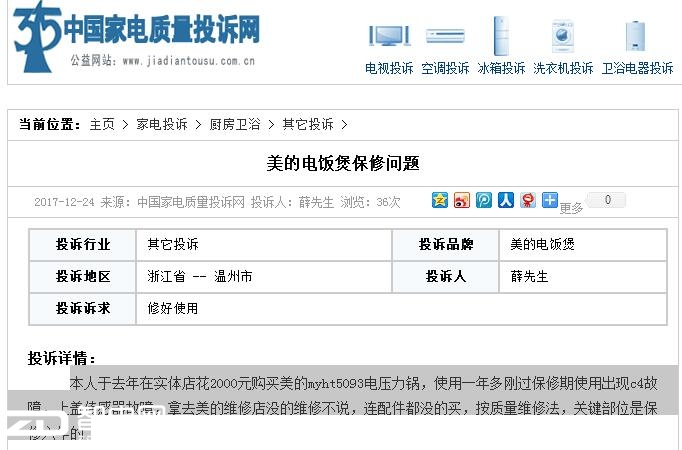Share to Renren icon
The height and width of the screenshot is (450, 682).
506,200
